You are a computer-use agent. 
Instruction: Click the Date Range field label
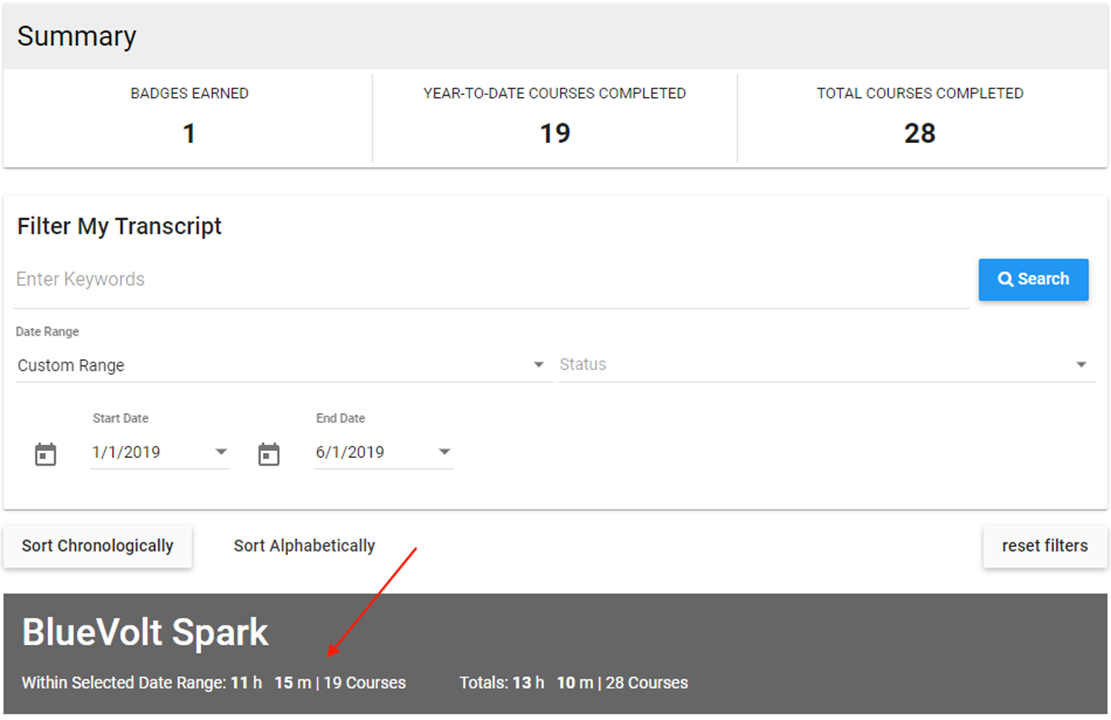coord(47,332)
